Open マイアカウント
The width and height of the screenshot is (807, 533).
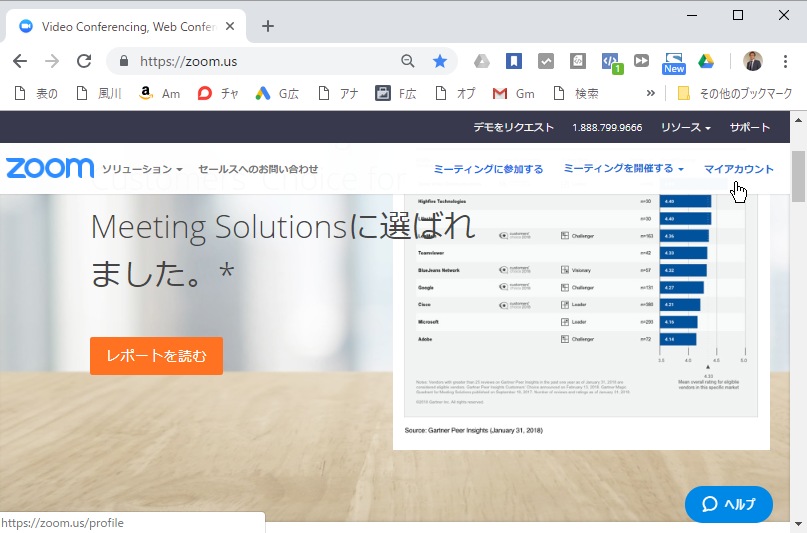738,169
